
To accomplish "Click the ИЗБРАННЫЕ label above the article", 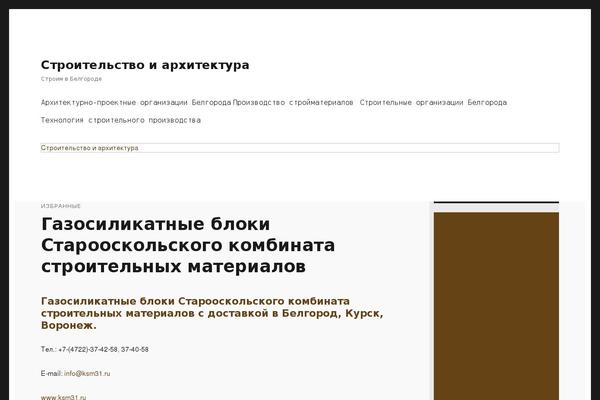I will click(x=61, y=206).
